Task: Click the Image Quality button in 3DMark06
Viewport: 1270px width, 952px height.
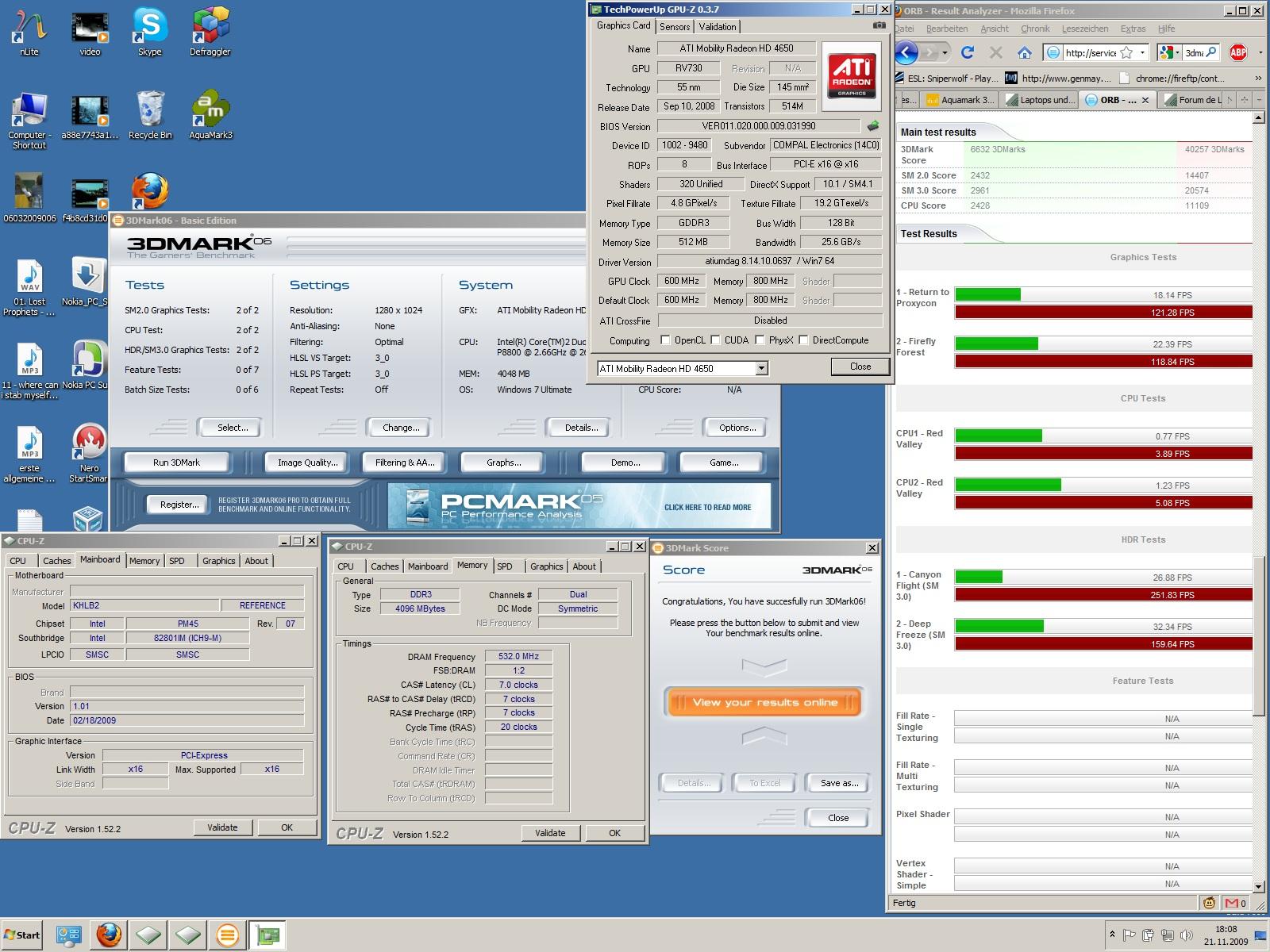Action: [307, 463]
